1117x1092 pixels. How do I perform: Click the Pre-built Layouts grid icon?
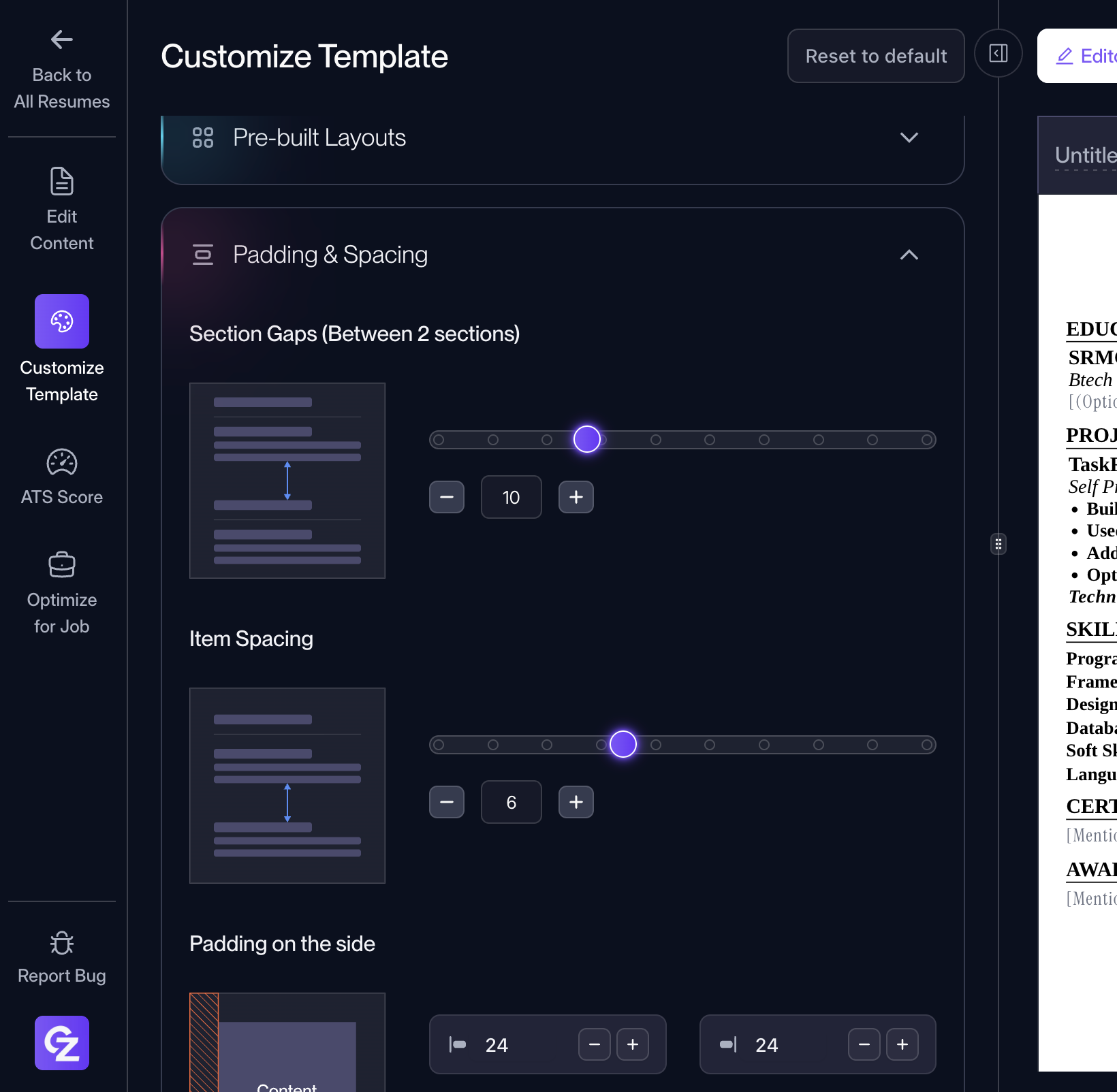pos(203,138)
